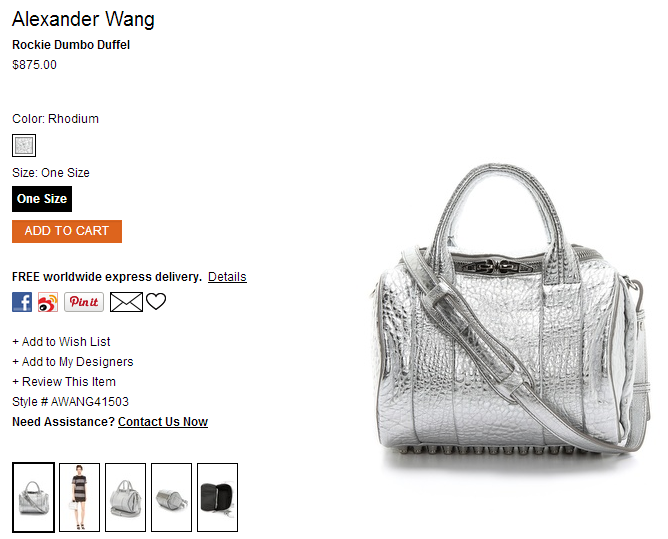Email this item using the envelope icon

point(126,302)
